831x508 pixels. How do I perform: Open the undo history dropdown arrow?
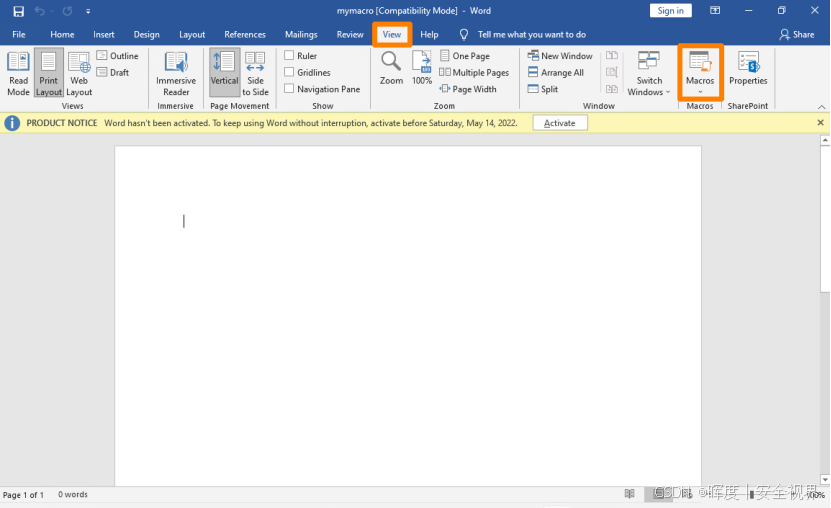point(51,11)
